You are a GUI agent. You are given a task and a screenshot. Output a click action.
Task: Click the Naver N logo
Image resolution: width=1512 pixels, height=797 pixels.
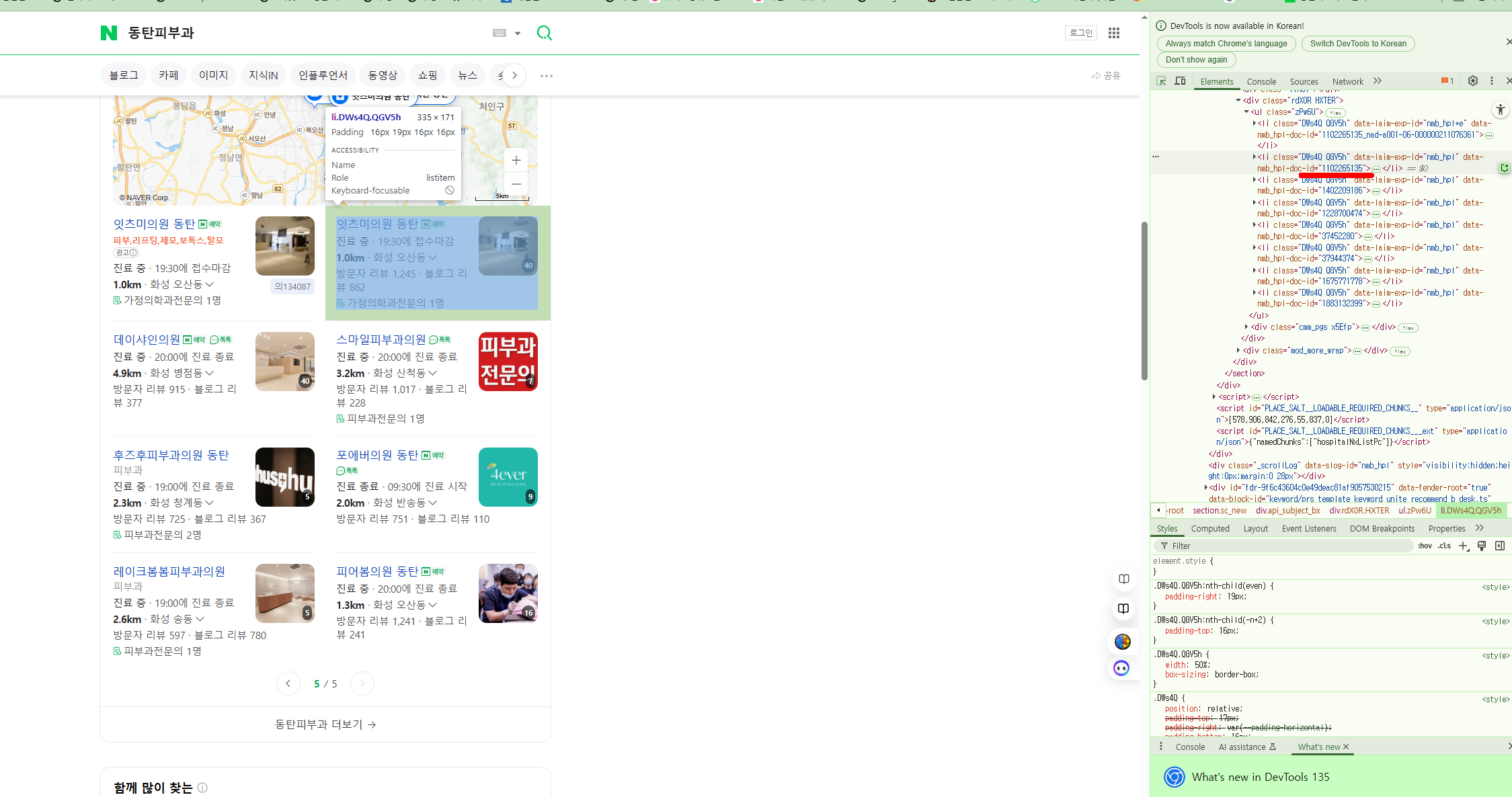[x=109, y=33]
